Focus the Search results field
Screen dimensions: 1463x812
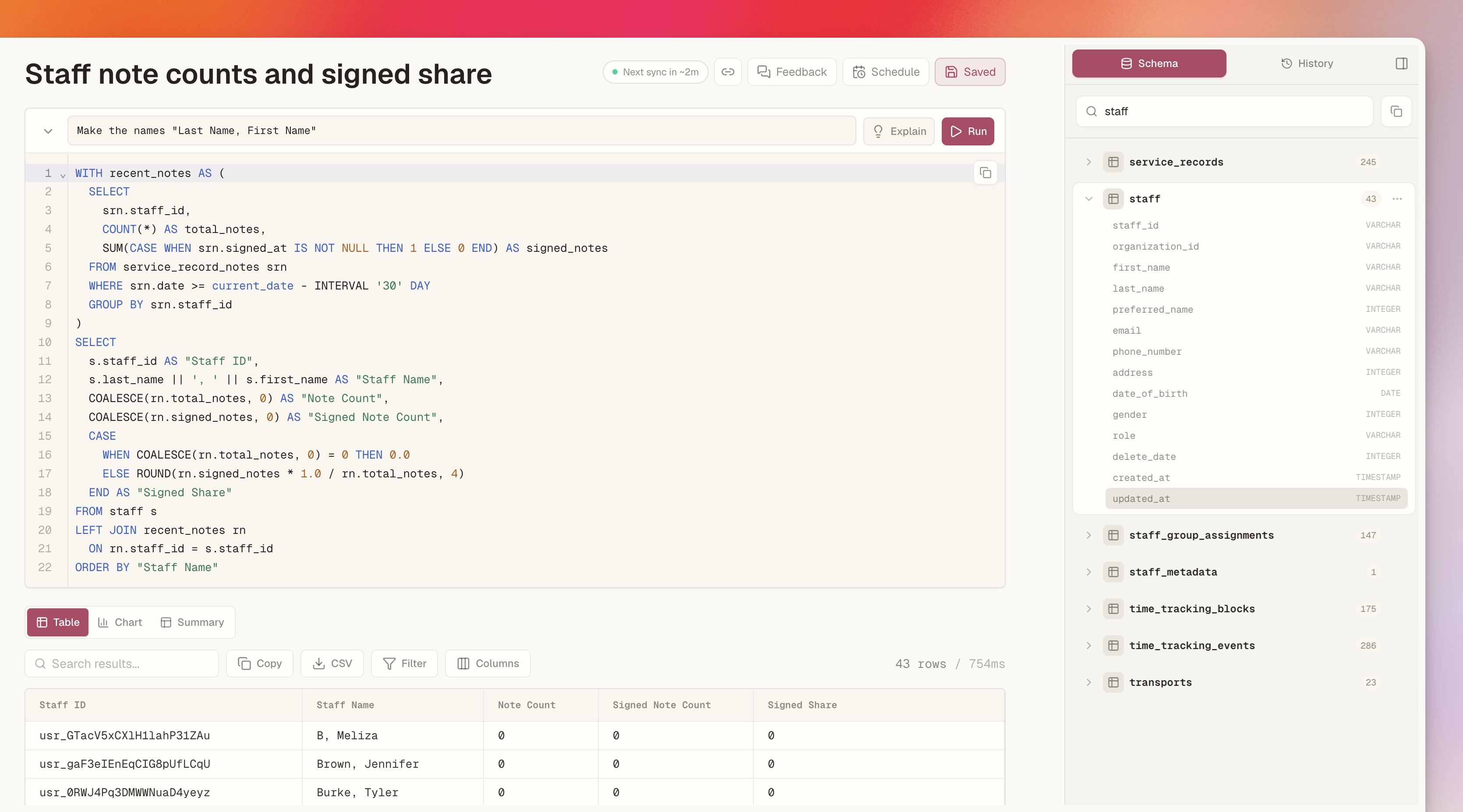point(121,664)
